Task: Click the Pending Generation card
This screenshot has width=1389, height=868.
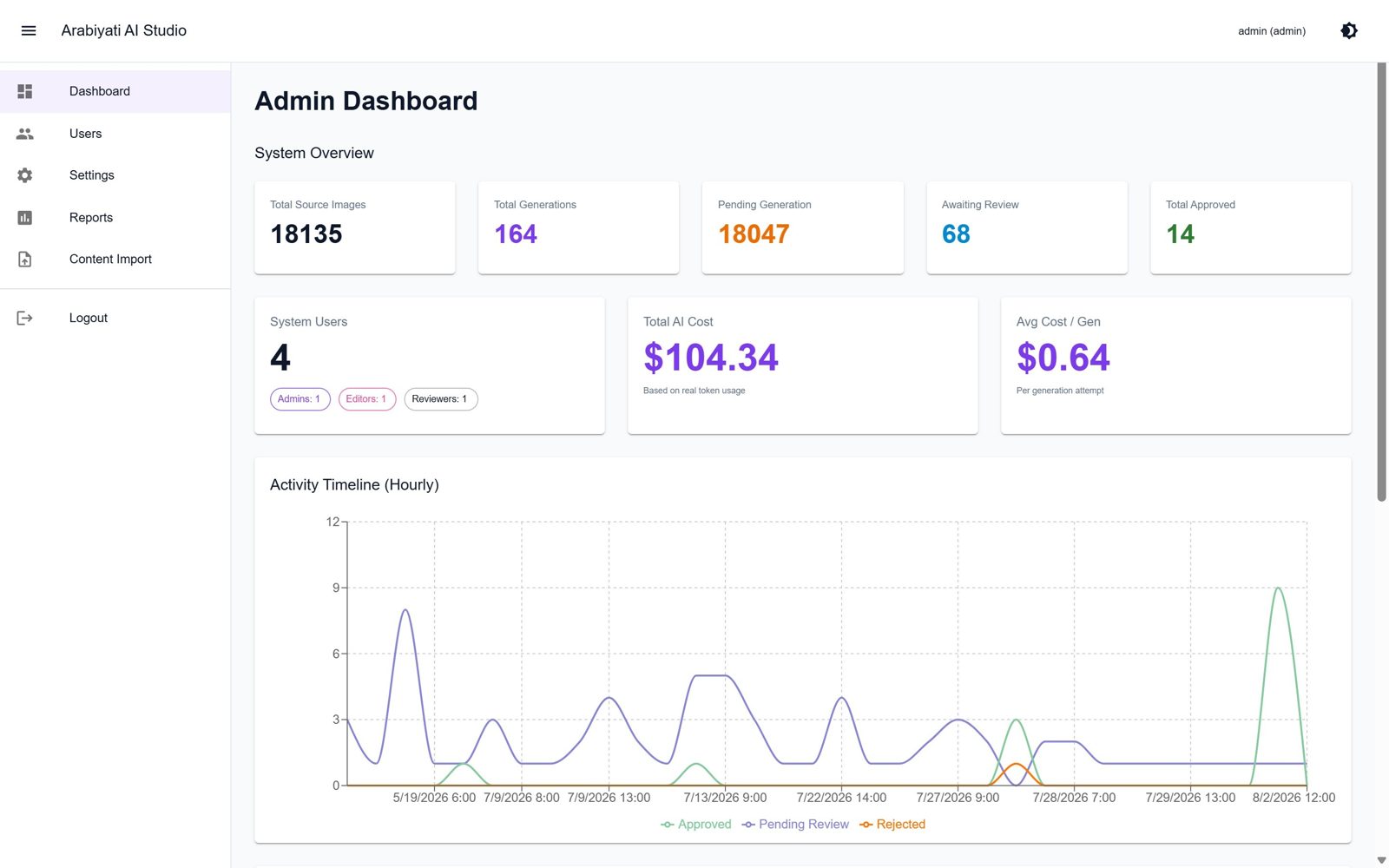Action: point(803,227)
